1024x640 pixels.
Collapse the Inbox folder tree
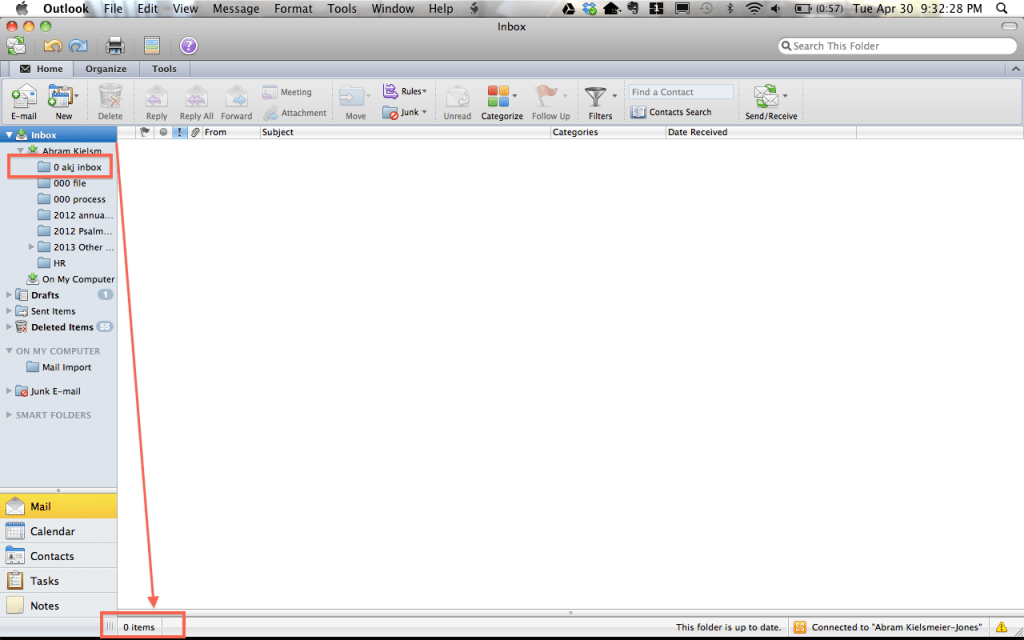tap(10, 134)
